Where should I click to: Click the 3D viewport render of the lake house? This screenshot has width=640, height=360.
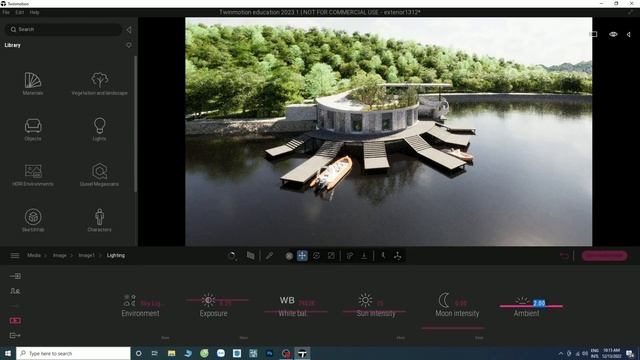pos(389,131)
